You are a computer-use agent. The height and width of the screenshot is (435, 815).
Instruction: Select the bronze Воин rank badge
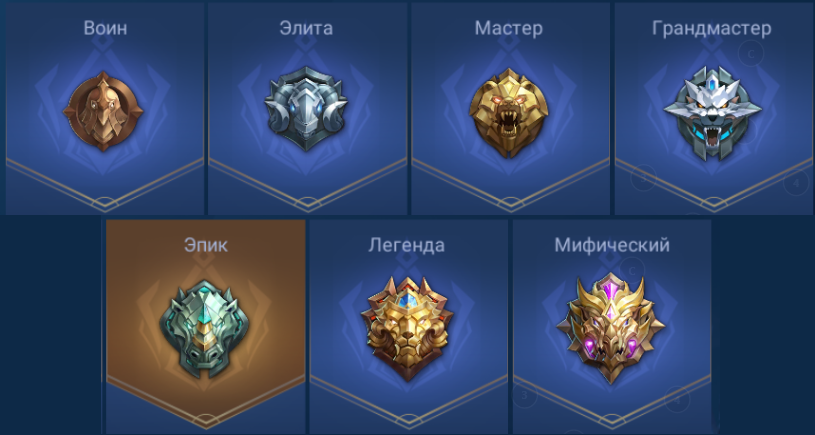tap(103, 111)
